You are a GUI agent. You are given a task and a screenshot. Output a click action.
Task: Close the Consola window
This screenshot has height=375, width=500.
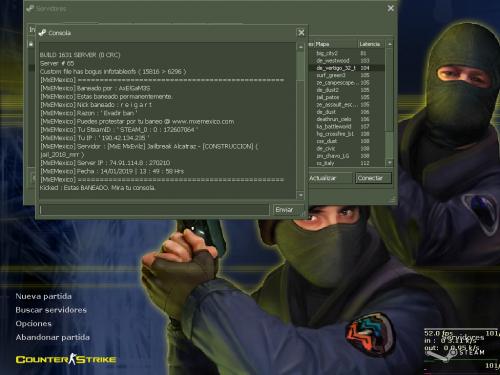click(x=301, y=33)
